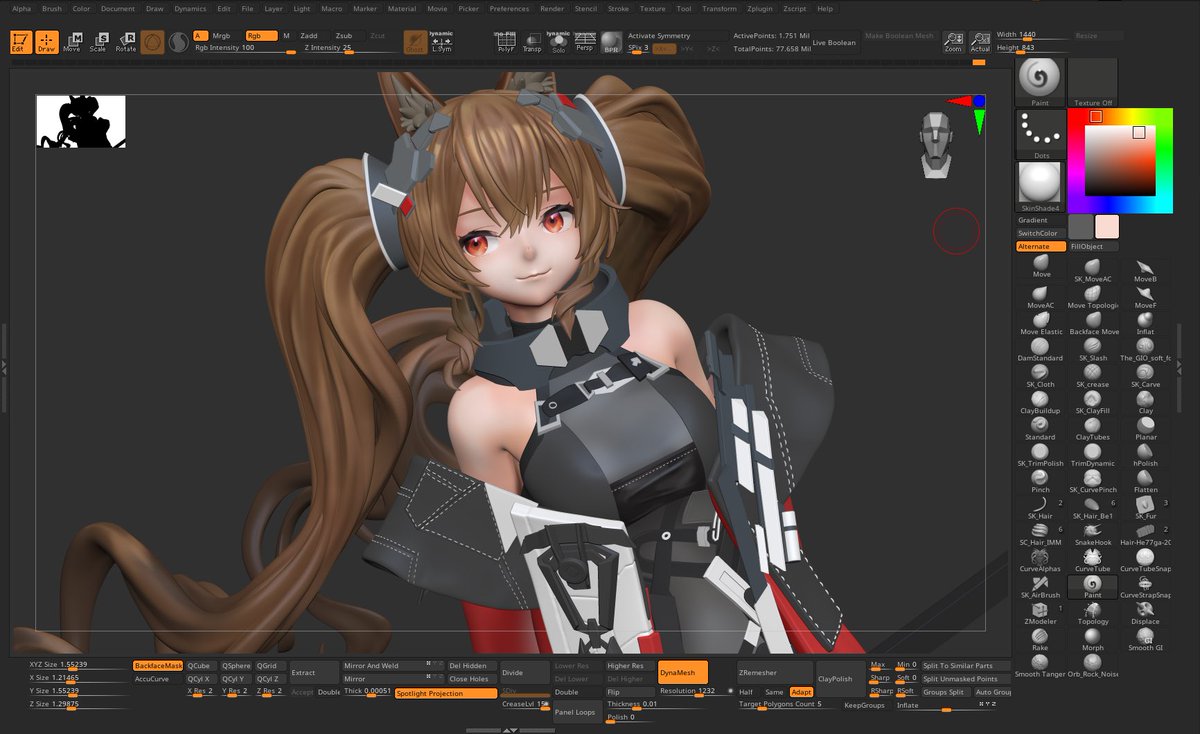Click the Extract button

(x=314, y=672)
